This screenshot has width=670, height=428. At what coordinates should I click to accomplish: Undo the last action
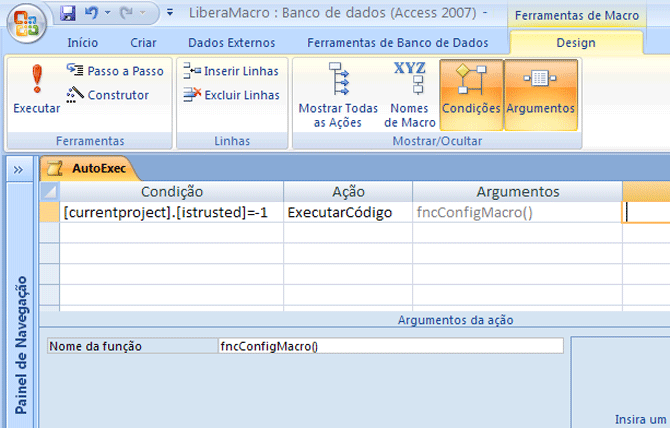pyautogui.click(x=91, y=13)
